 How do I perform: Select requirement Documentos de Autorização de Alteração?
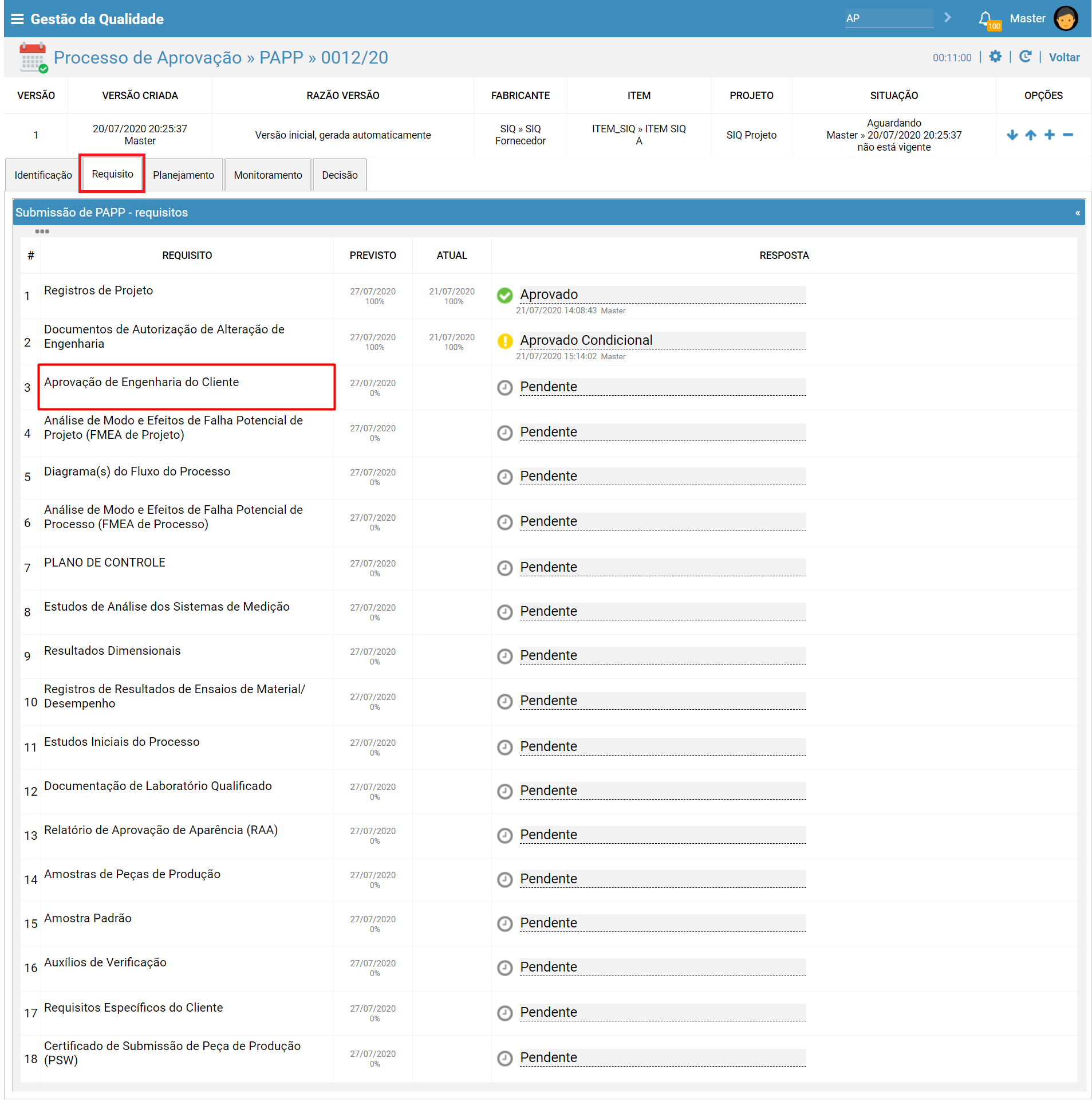164,337
